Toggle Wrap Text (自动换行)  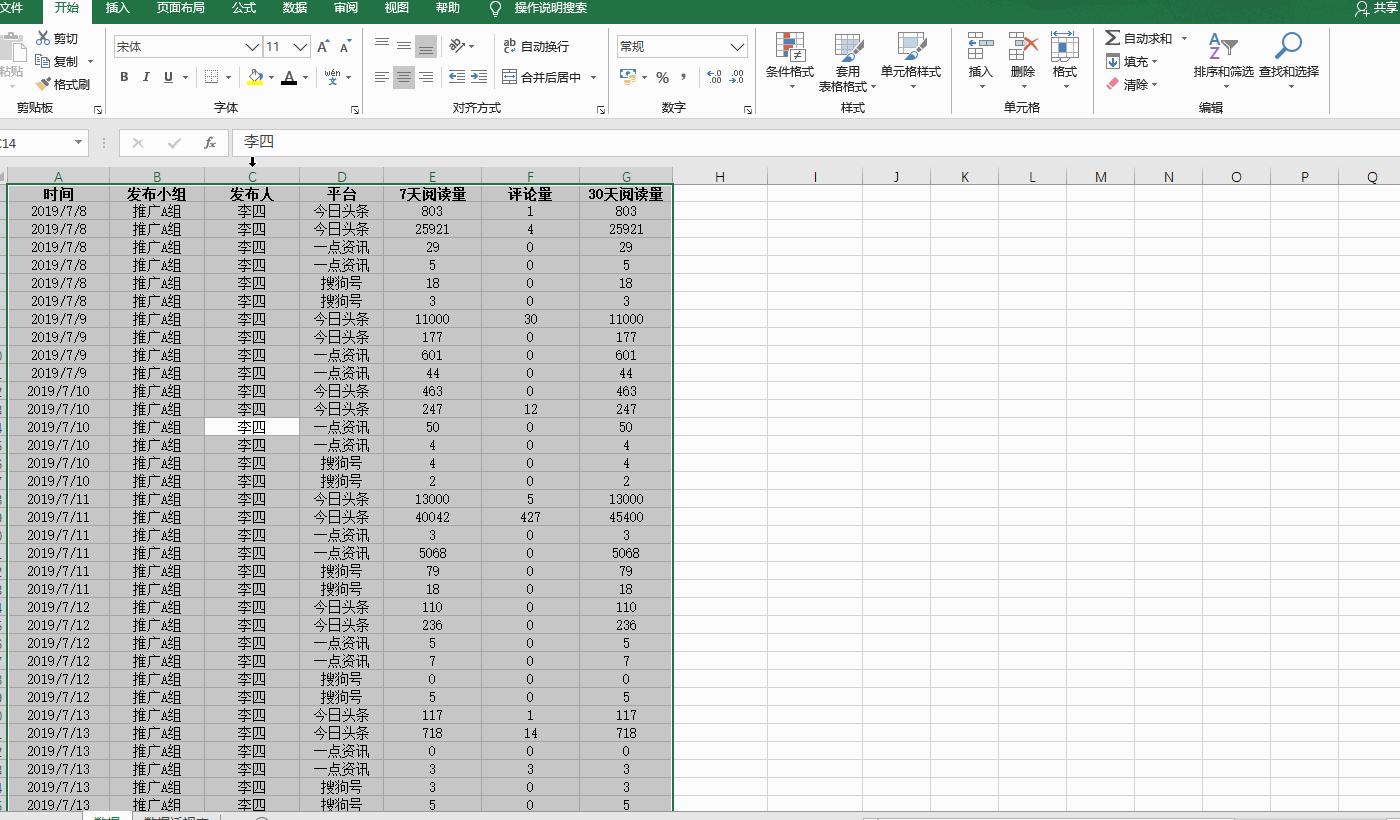(536, 46)
